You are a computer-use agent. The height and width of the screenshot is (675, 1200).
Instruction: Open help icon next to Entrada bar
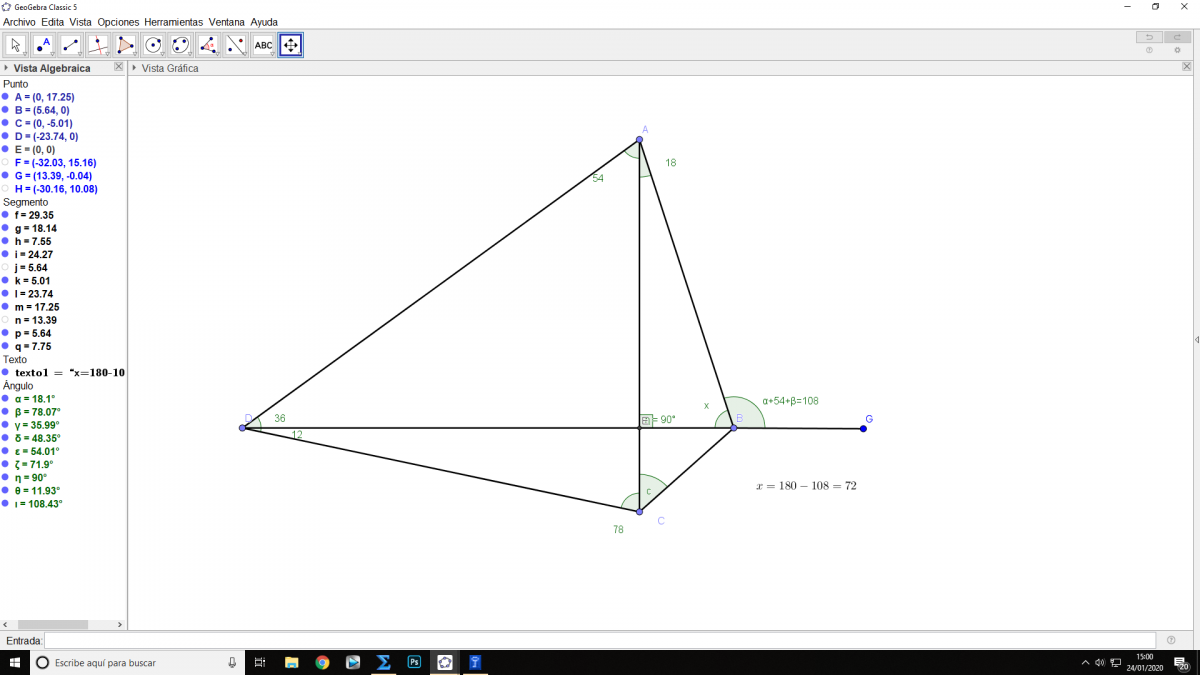click(x=1171, y=640)
